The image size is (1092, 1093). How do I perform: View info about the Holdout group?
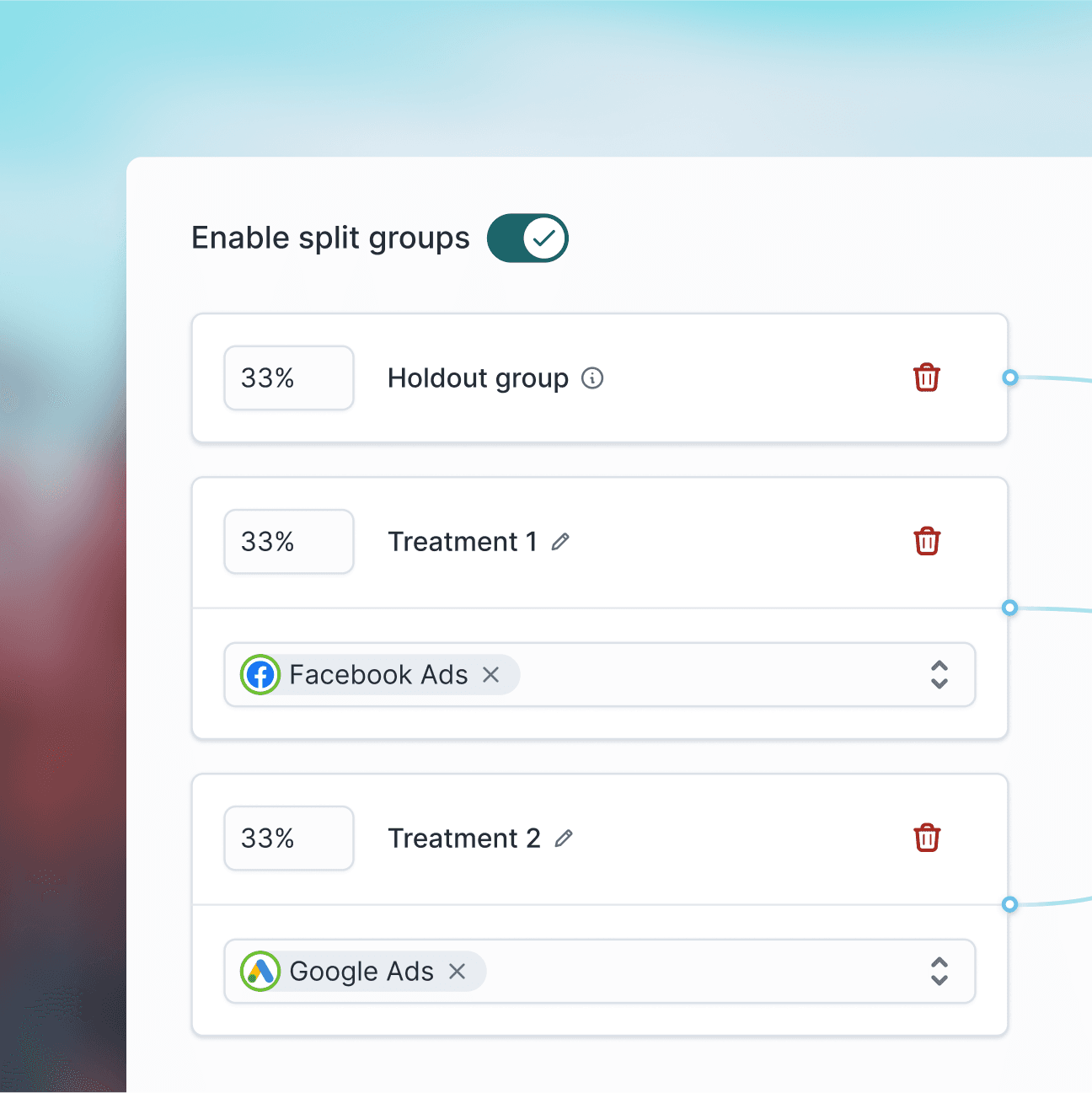click(592, 378)
